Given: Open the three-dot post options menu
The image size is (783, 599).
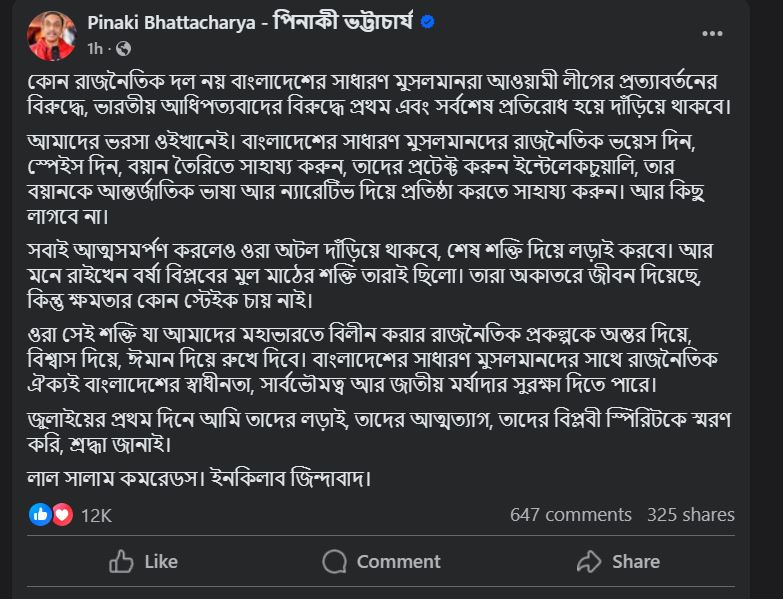Looking at the screenshot, I should tap(712, 33).
